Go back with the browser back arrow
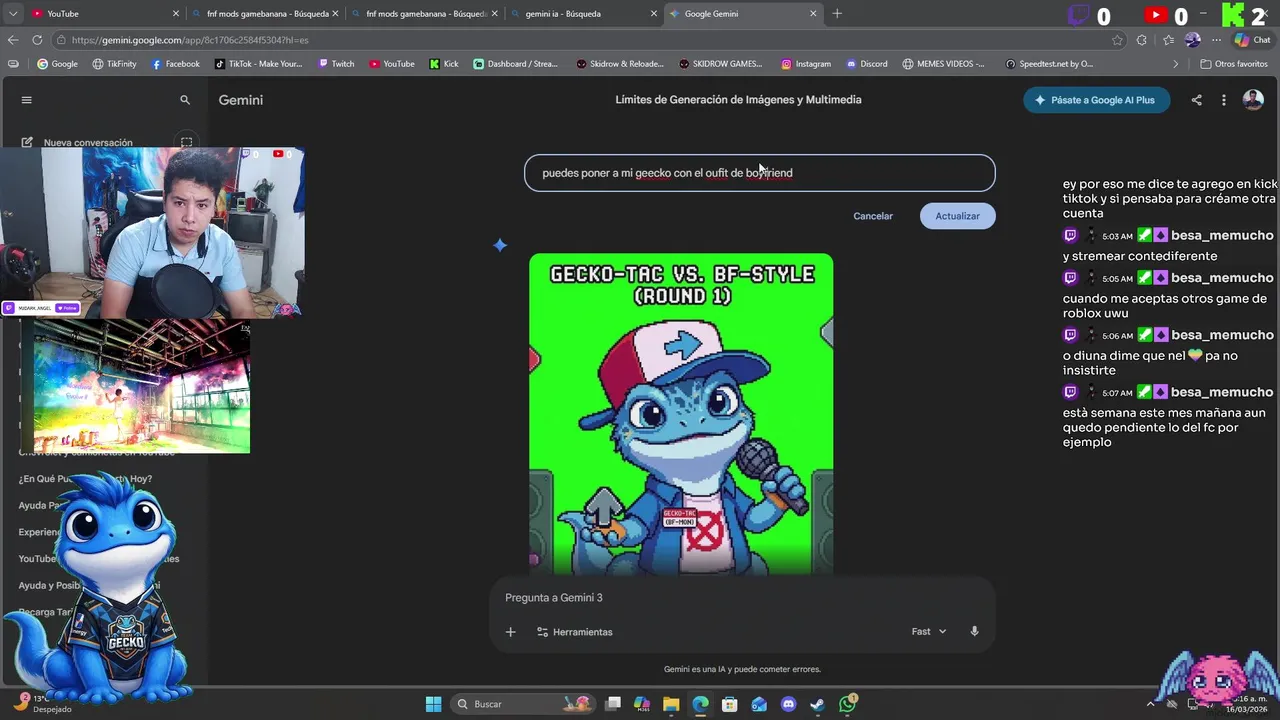1280x720 pixels. (x=13, y=40)
